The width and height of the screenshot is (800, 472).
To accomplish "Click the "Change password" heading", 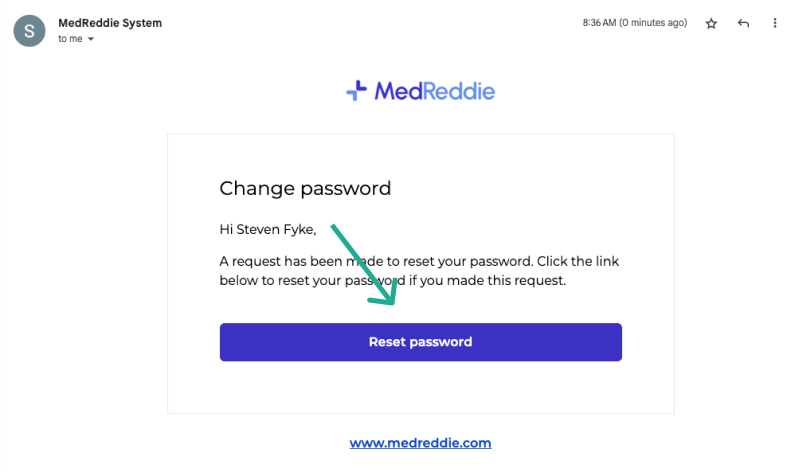I will pos(305,188).
